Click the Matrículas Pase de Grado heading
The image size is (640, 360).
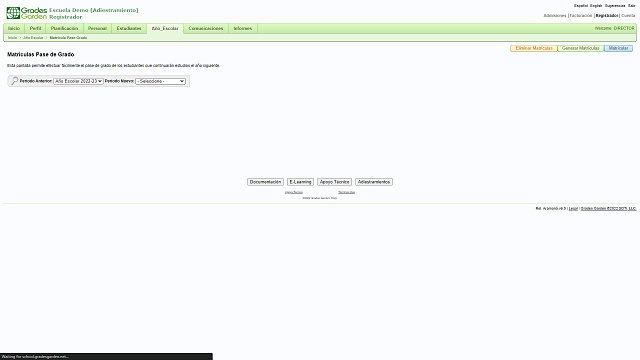coord(40,54)
